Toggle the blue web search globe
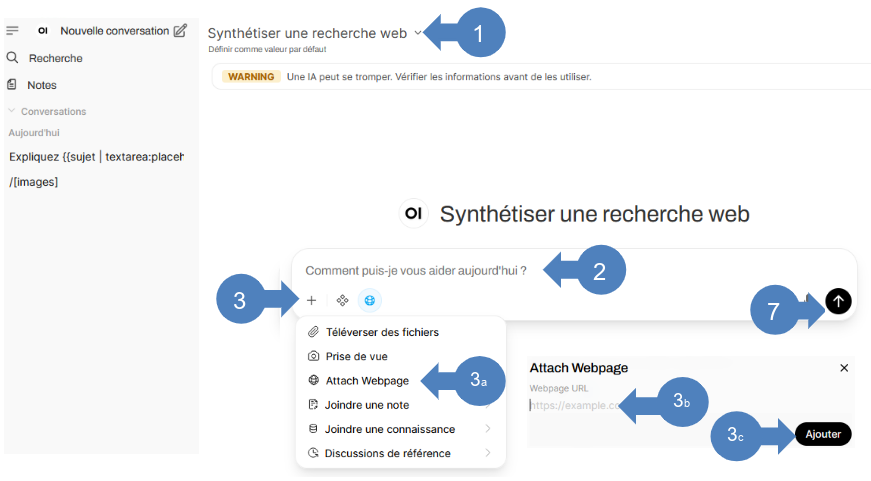871x481 pixels. (x=370, y=300)
